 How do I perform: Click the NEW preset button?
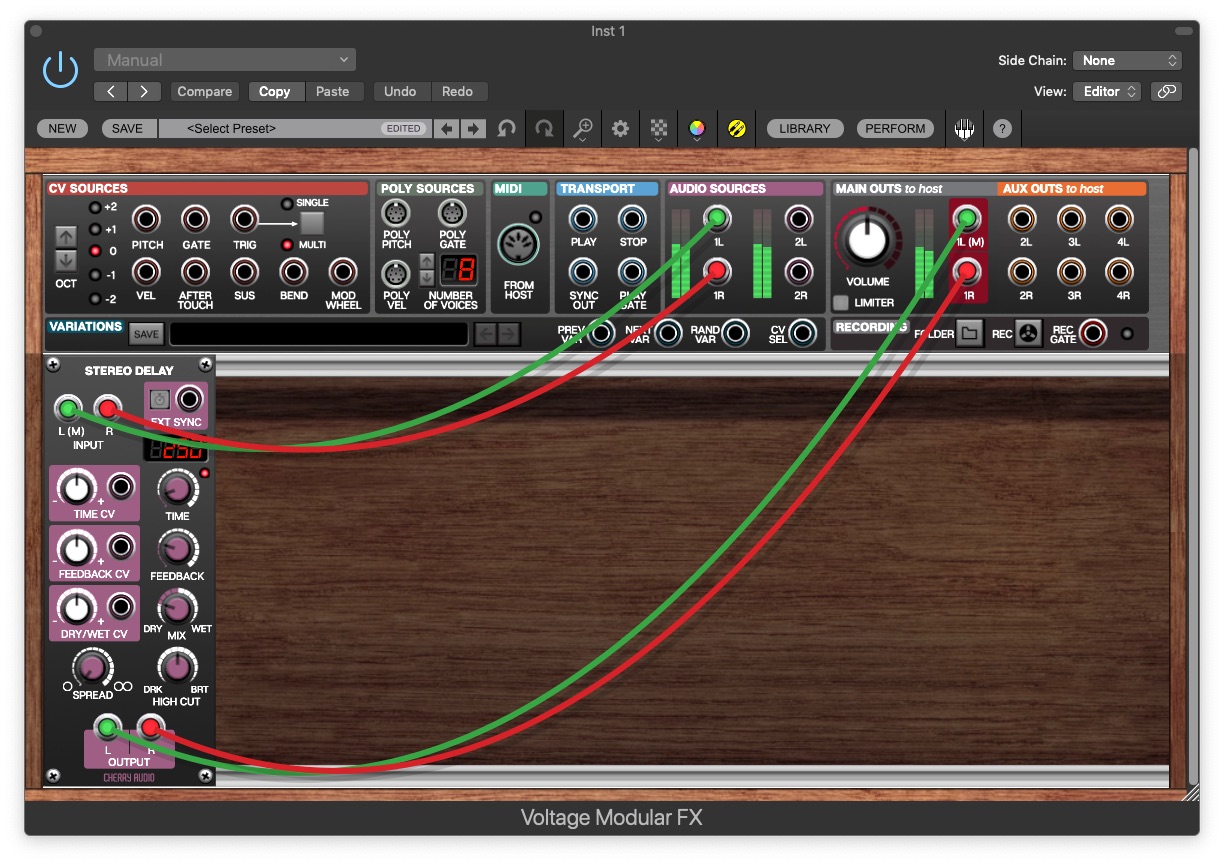pos(62,129)
